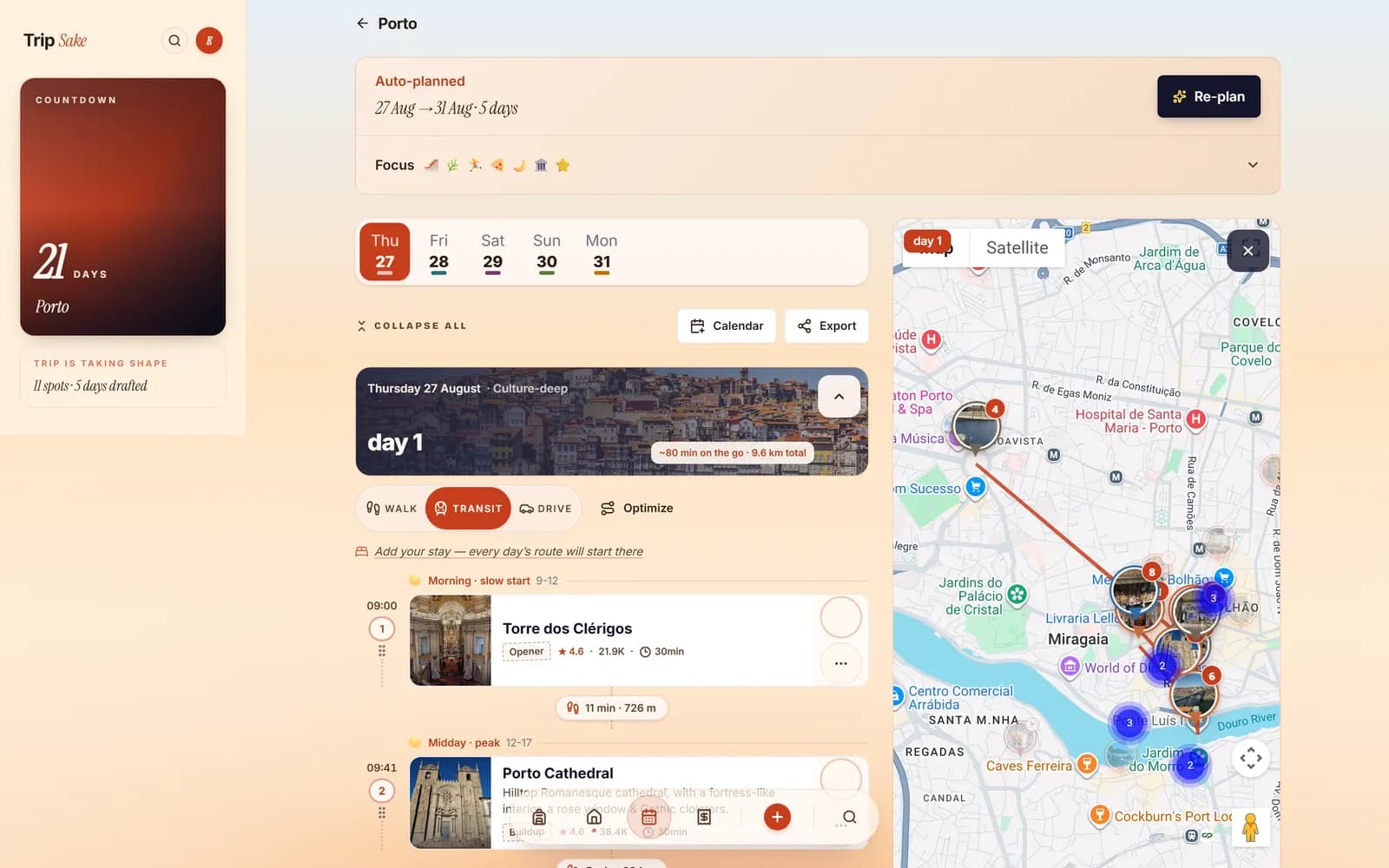The image size is (1389, 868).
Task: Collapse the day 1 card
Action: (839, 397)
